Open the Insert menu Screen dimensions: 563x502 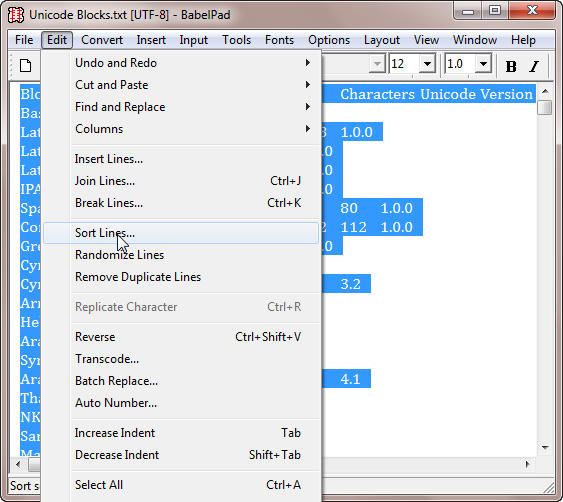tap(151, 40)
